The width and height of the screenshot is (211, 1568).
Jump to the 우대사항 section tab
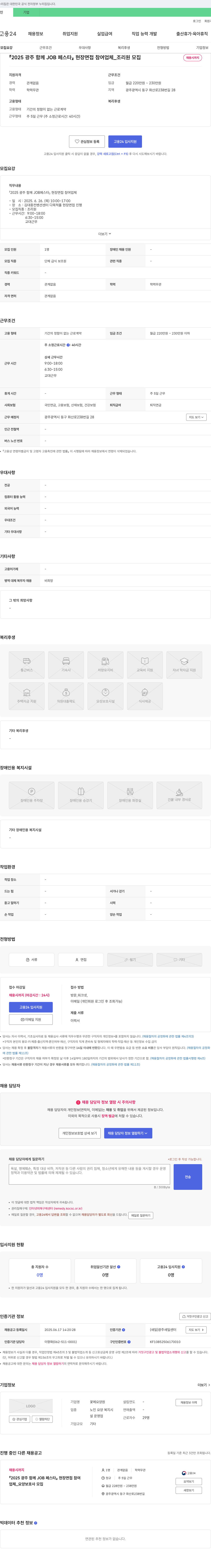[x=85, y=47]
